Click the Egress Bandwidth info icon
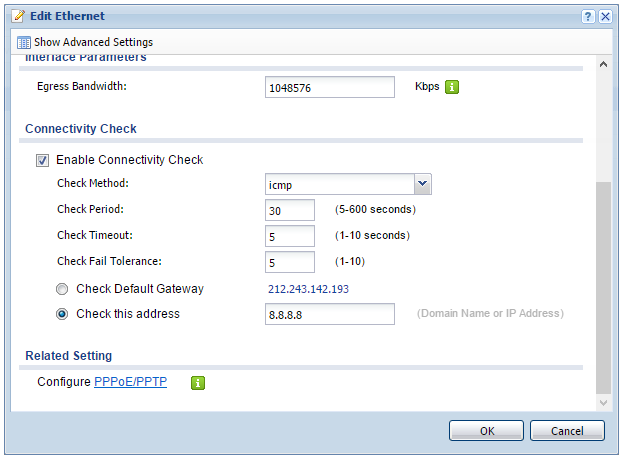Image resolution: width=625 pixels, height=460 pixels. tap(452, 87)
